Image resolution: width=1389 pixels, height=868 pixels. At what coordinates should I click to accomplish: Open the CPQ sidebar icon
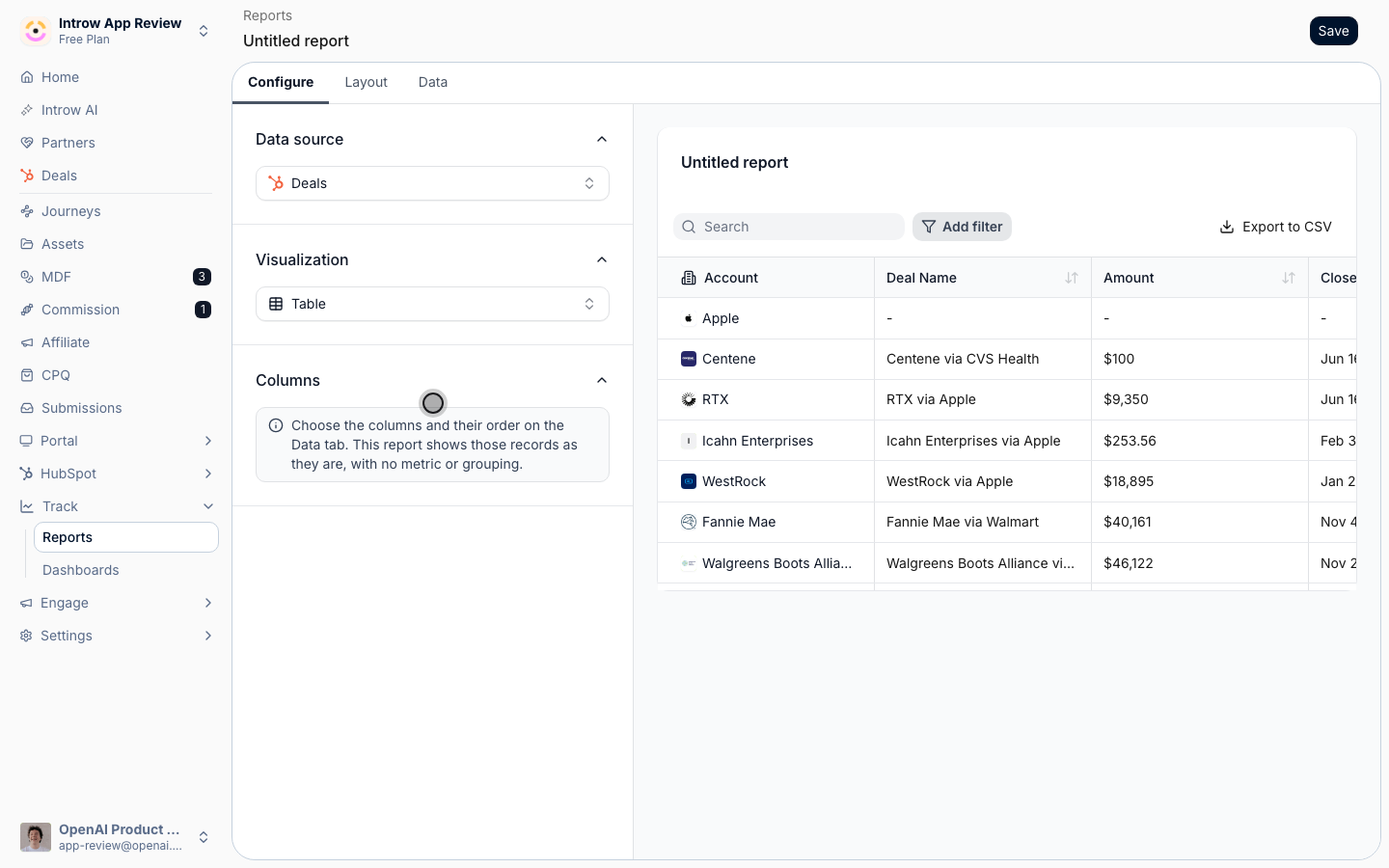27,375
